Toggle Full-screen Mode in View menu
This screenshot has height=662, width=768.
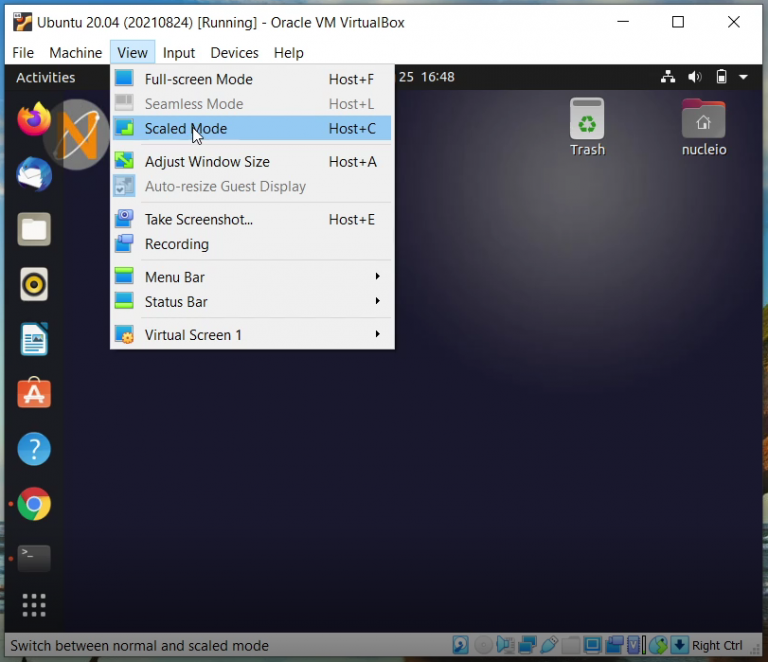tap(198, 79)
